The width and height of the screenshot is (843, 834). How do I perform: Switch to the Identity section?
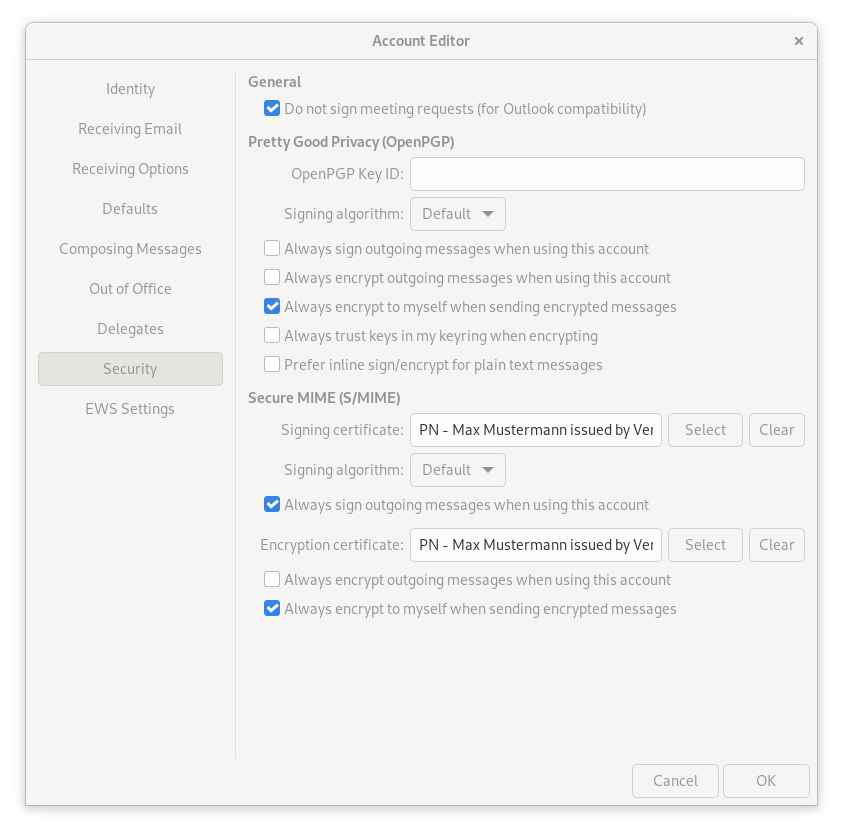click(130, 89)
